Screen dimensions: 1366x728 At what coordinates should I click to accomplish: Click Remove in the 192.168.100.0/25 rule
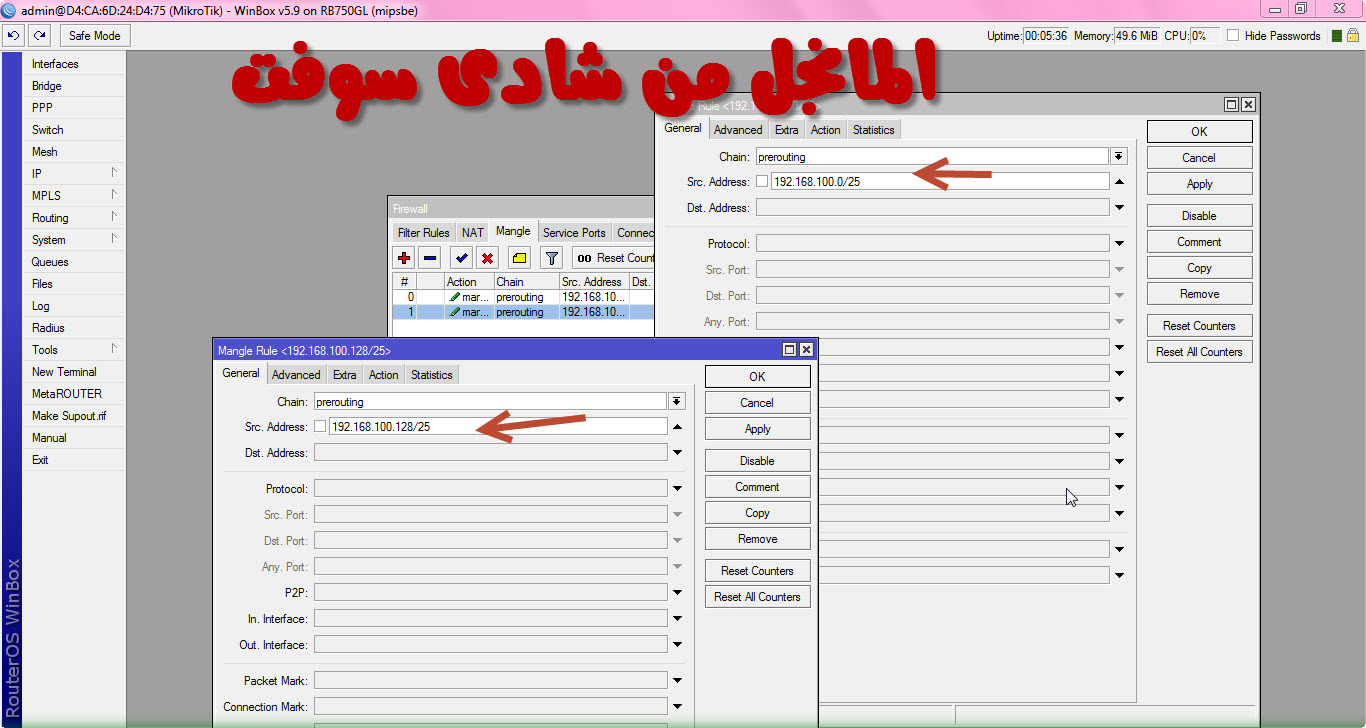click(1199, 294)
